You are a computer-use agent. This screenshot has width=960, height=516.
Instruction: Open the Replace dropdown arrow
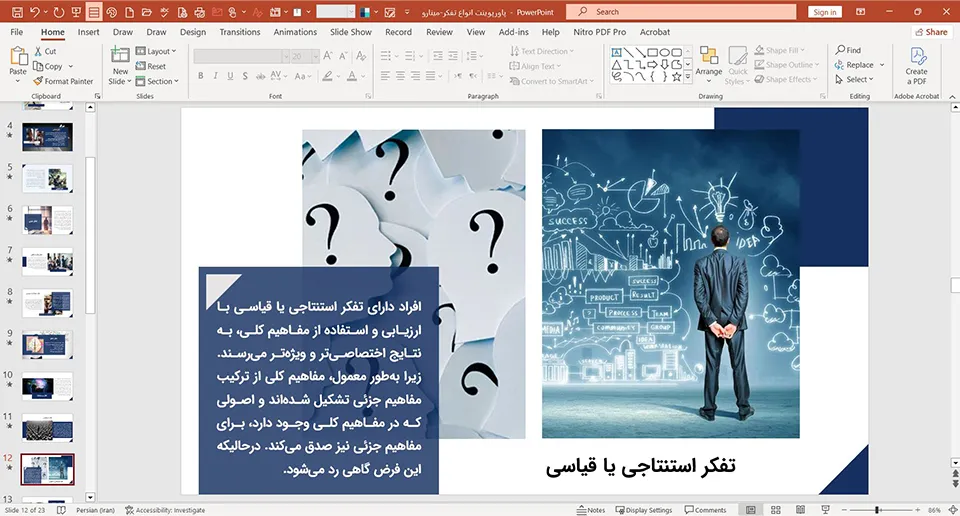click(x=882, y=65)
